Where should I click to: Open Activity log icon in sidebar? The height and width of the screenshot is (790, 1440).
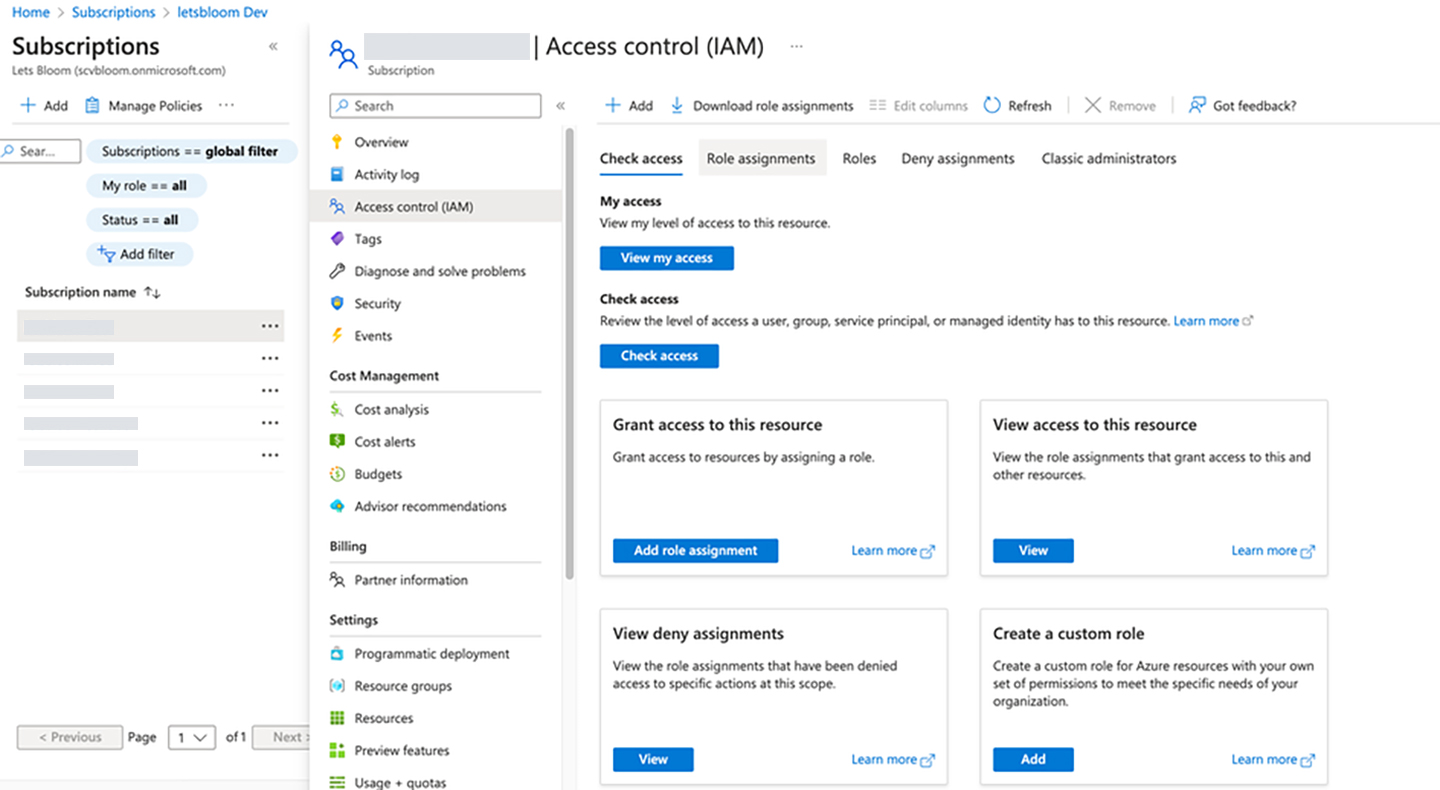(x=337, y=174)
